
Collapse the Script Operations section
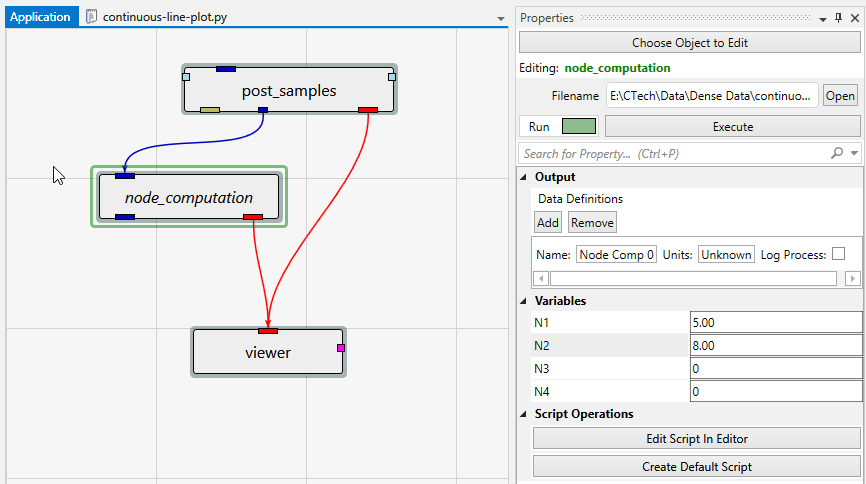pyautogui.click(x=525, y=414)
